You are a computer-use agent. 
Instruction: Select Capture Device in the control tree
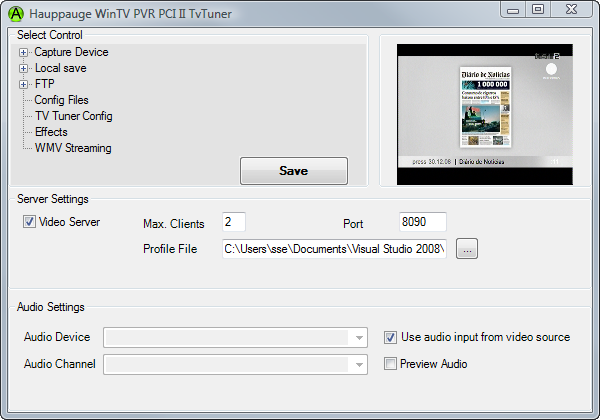(x=71, y=52)
